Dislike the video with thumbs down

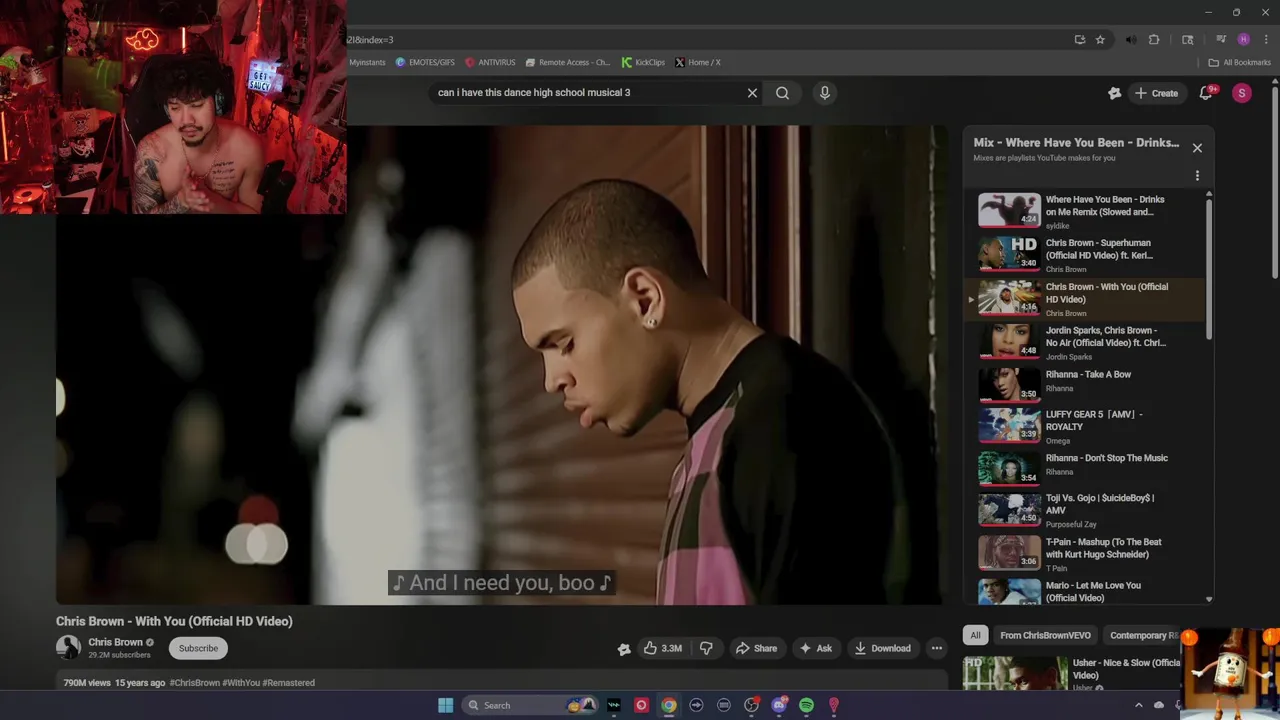click(x=706, y=648)
